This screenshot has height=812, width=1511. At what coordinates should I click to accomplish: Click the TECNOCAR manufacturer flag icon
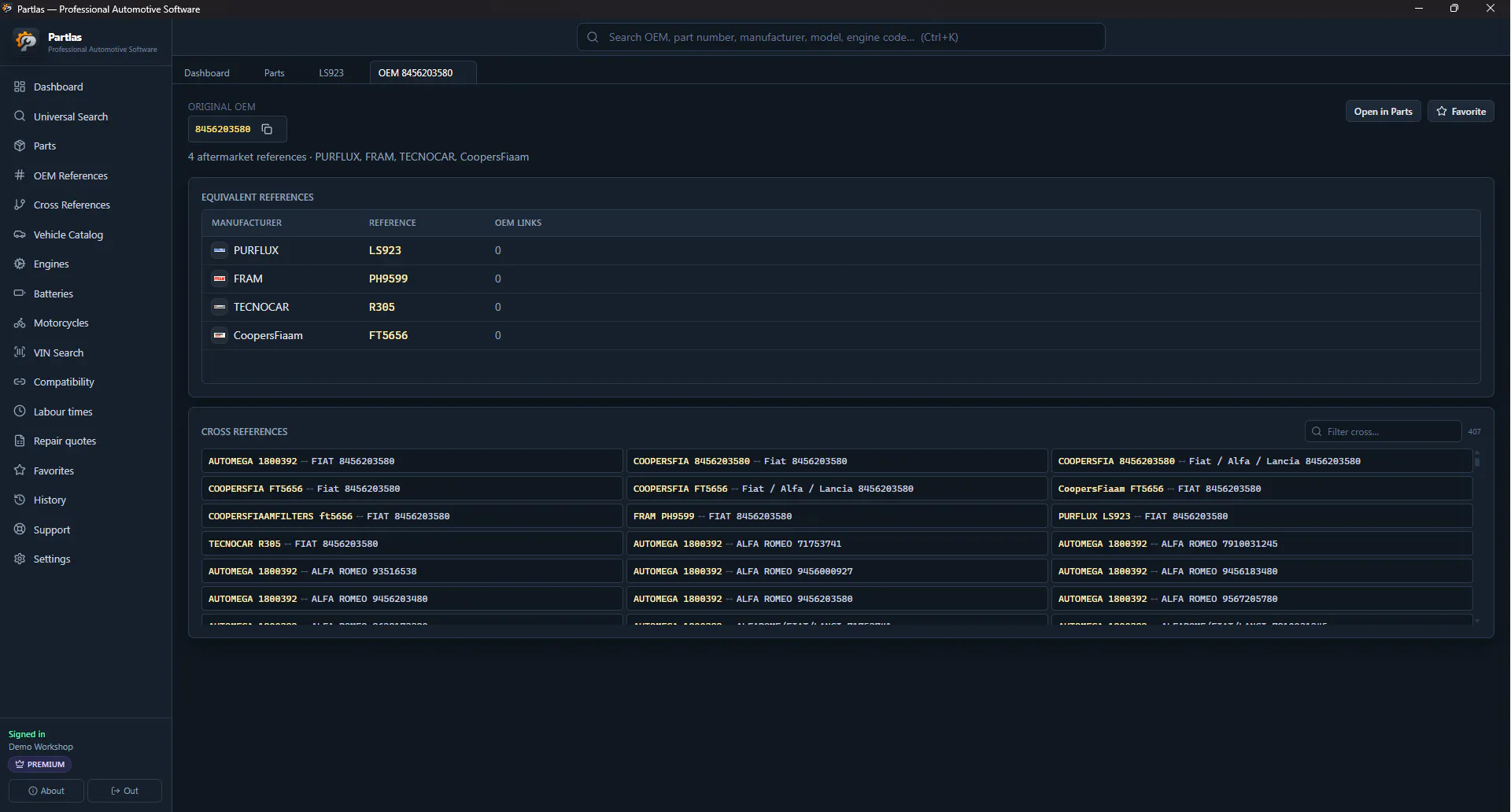[220, 307]
